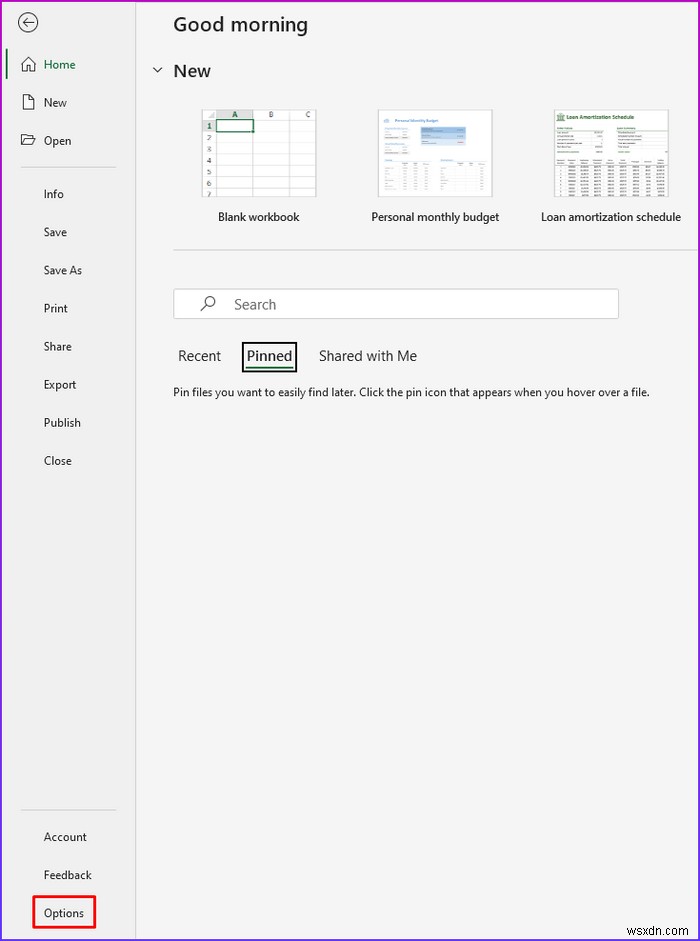
Task: Open Loan amortization schedule template thumbnail
Action: 611,153
